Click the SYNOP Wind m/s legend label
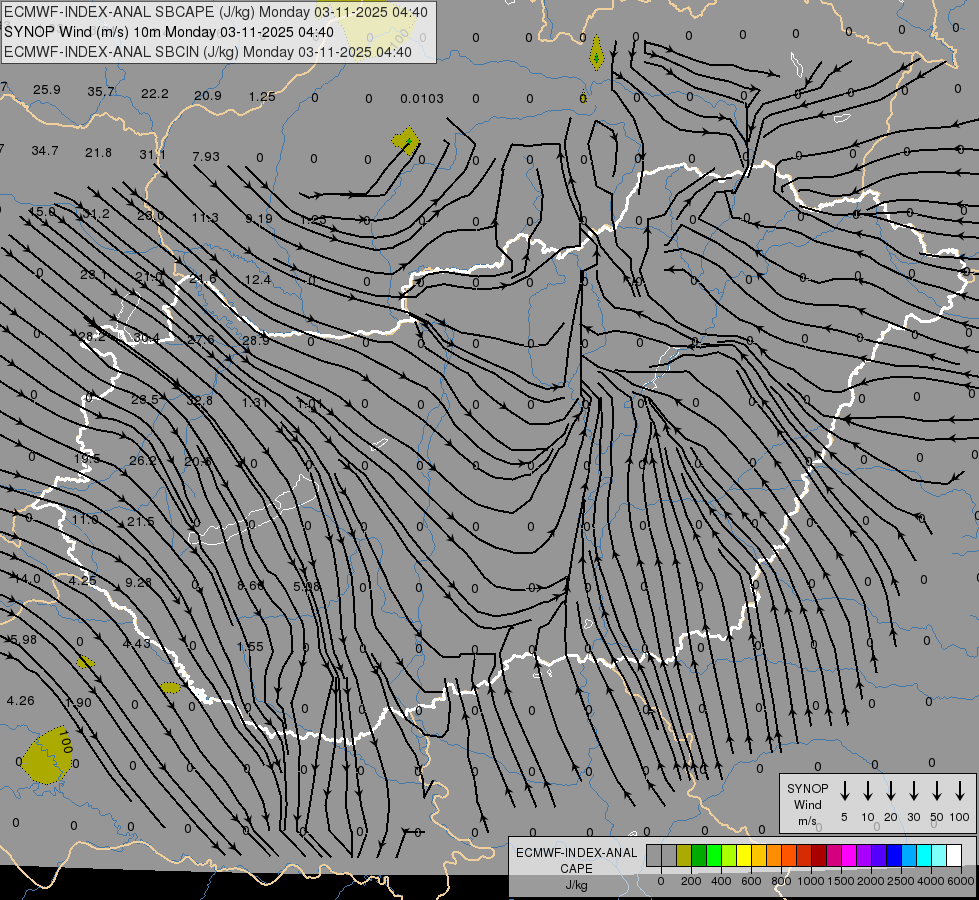 (807, 804)
